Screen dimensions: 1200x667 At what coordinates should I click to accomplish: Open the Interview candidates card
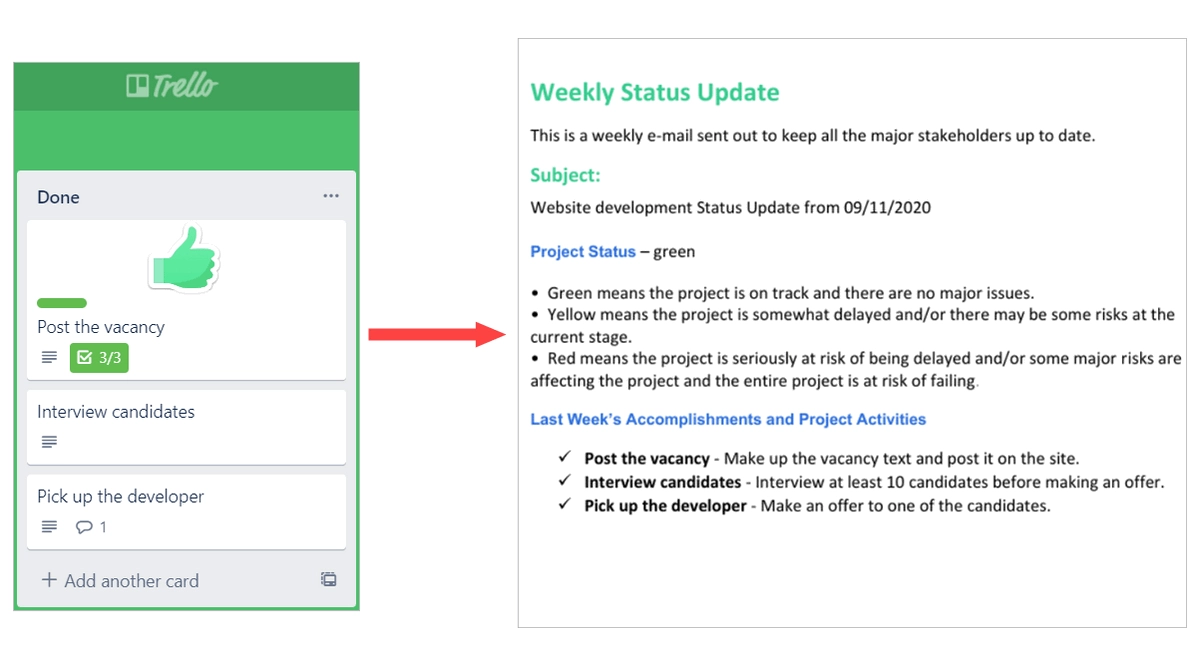tap(186, 427)
